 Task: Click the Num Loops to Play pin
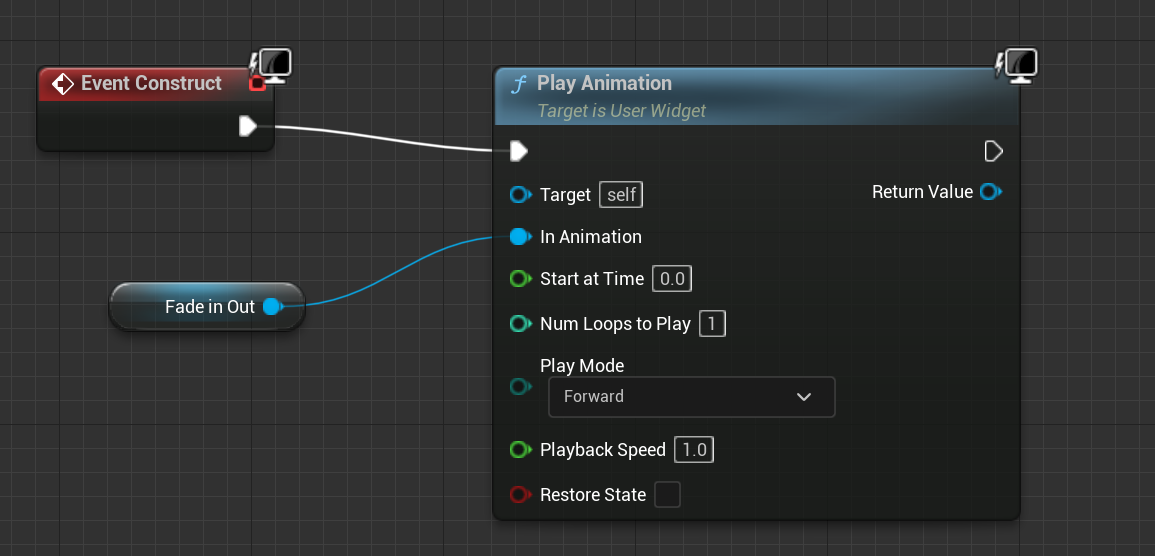520,324
